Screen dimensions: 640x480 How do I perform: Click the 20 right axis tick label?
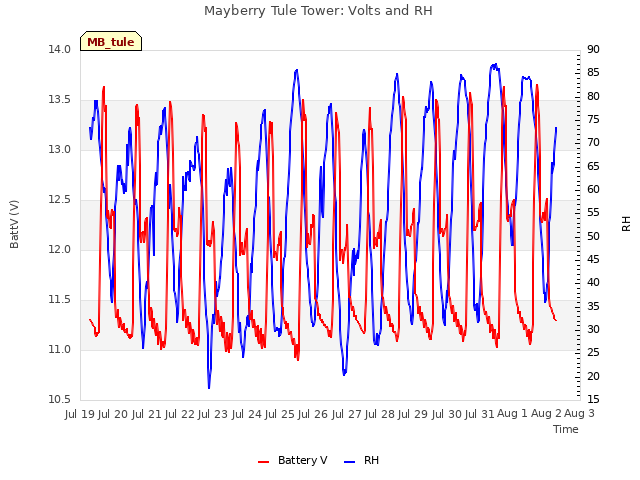[593, 376]
